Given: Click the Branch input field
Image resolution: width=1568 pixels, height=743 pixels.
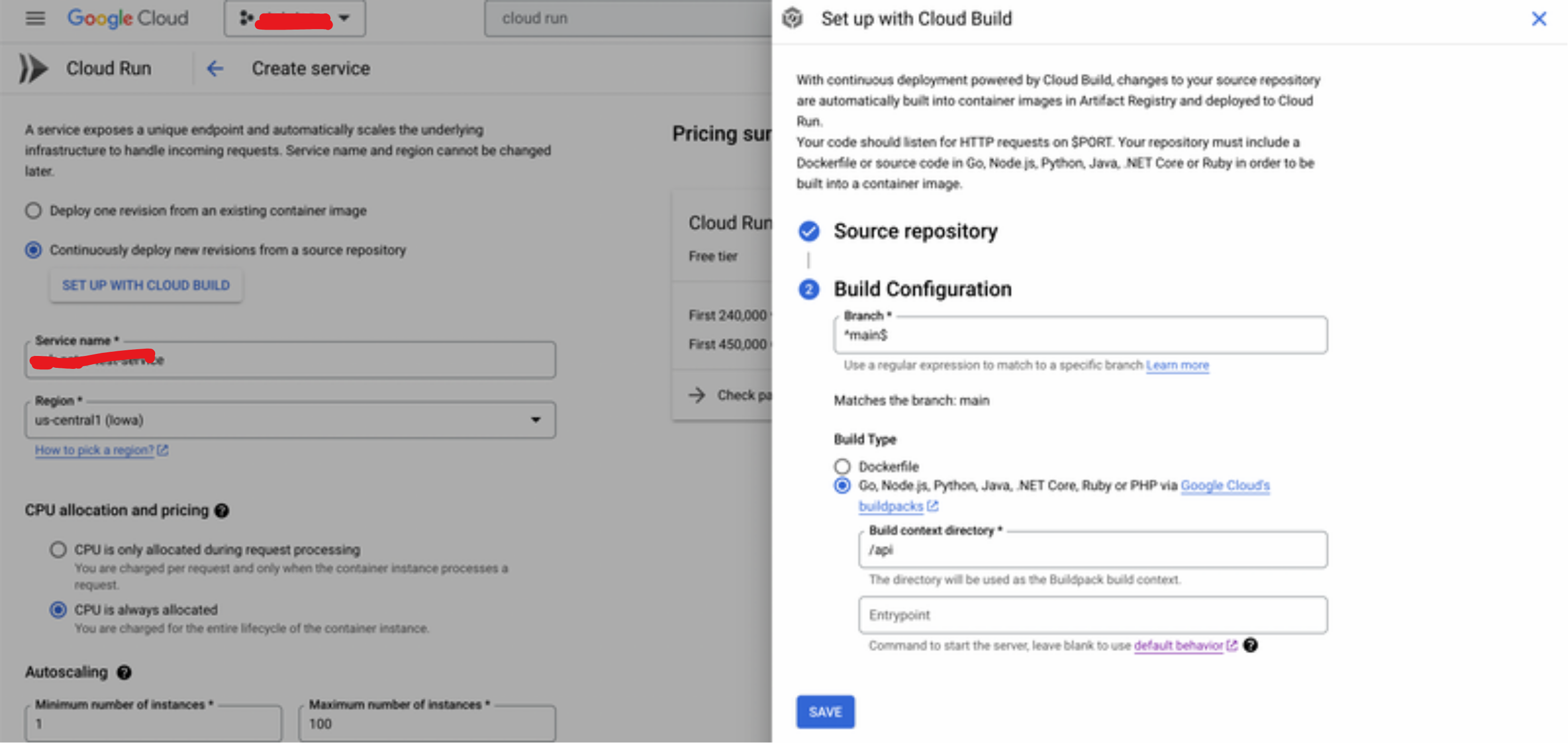Looking at the screenshot, I should click(x=1080, y=335).
